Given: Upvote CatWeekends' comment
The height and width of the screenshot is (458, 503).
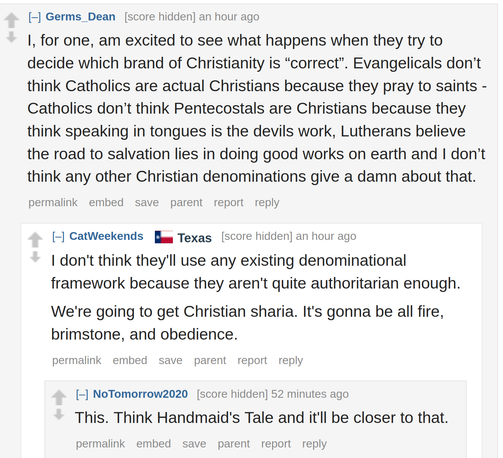Looking at the screenshot, I should pyautogui.click(x=35, y=239).
